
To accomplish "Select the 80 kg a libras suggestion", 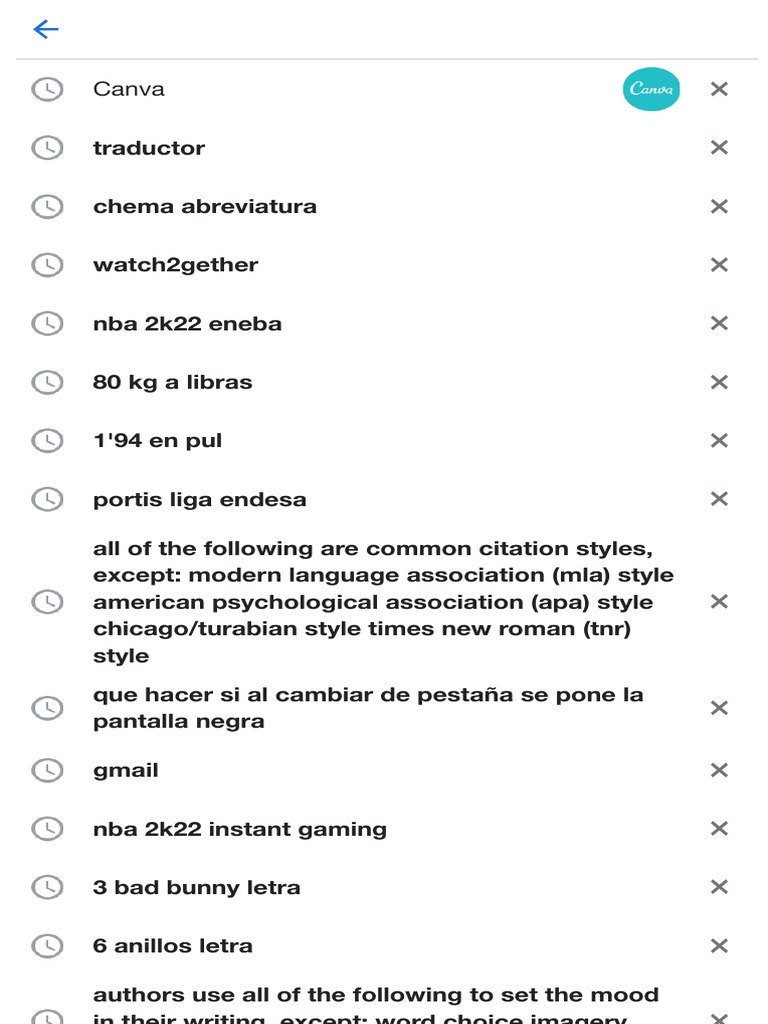I will 173,382.
